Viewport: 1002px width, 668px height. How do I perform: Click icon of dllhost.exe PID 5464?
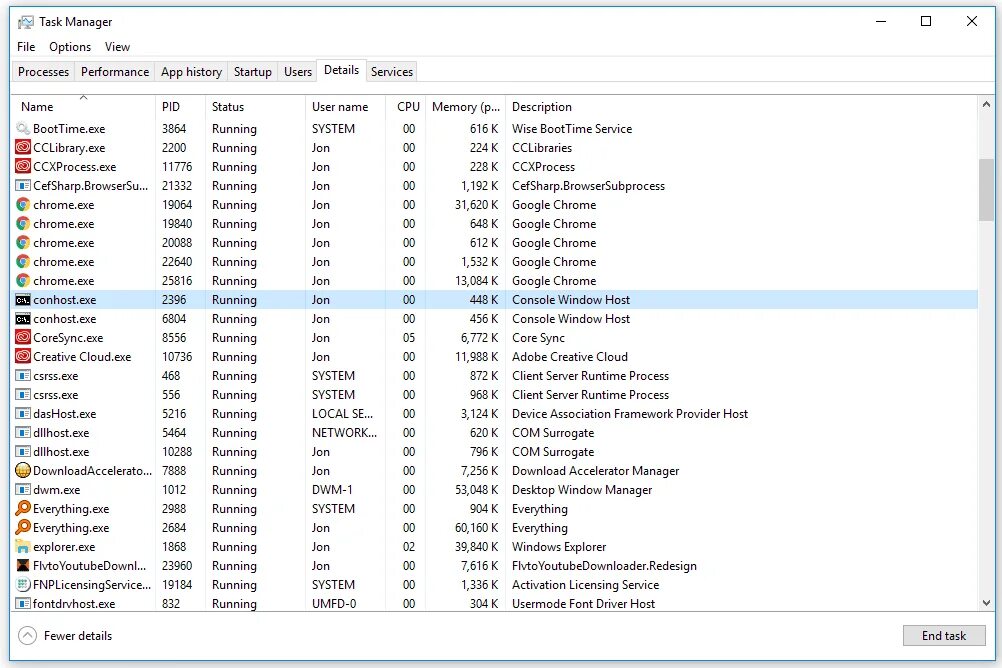(23, 433)
